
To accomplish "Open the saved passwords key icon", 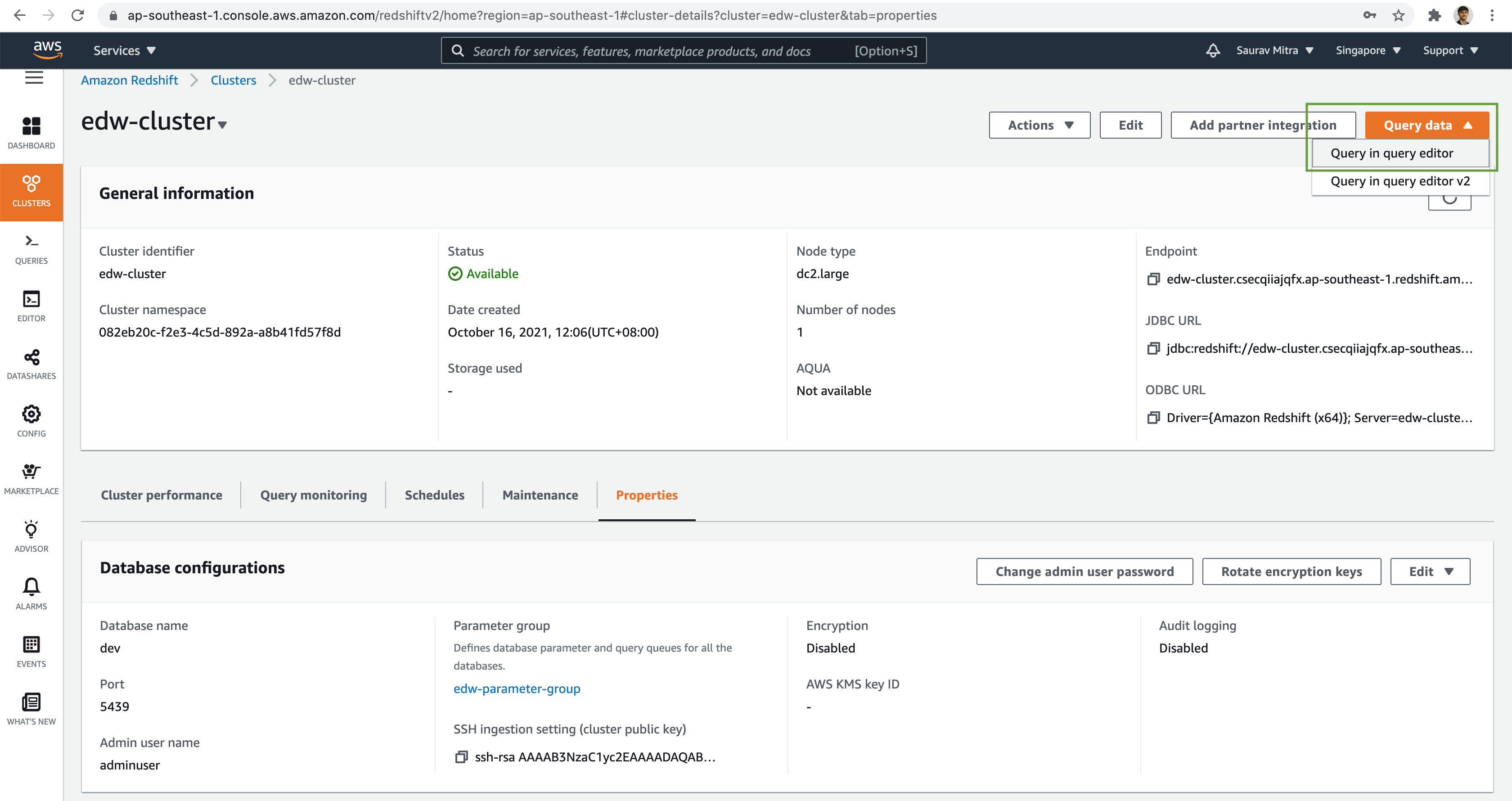I will [x=1369, y=15].
